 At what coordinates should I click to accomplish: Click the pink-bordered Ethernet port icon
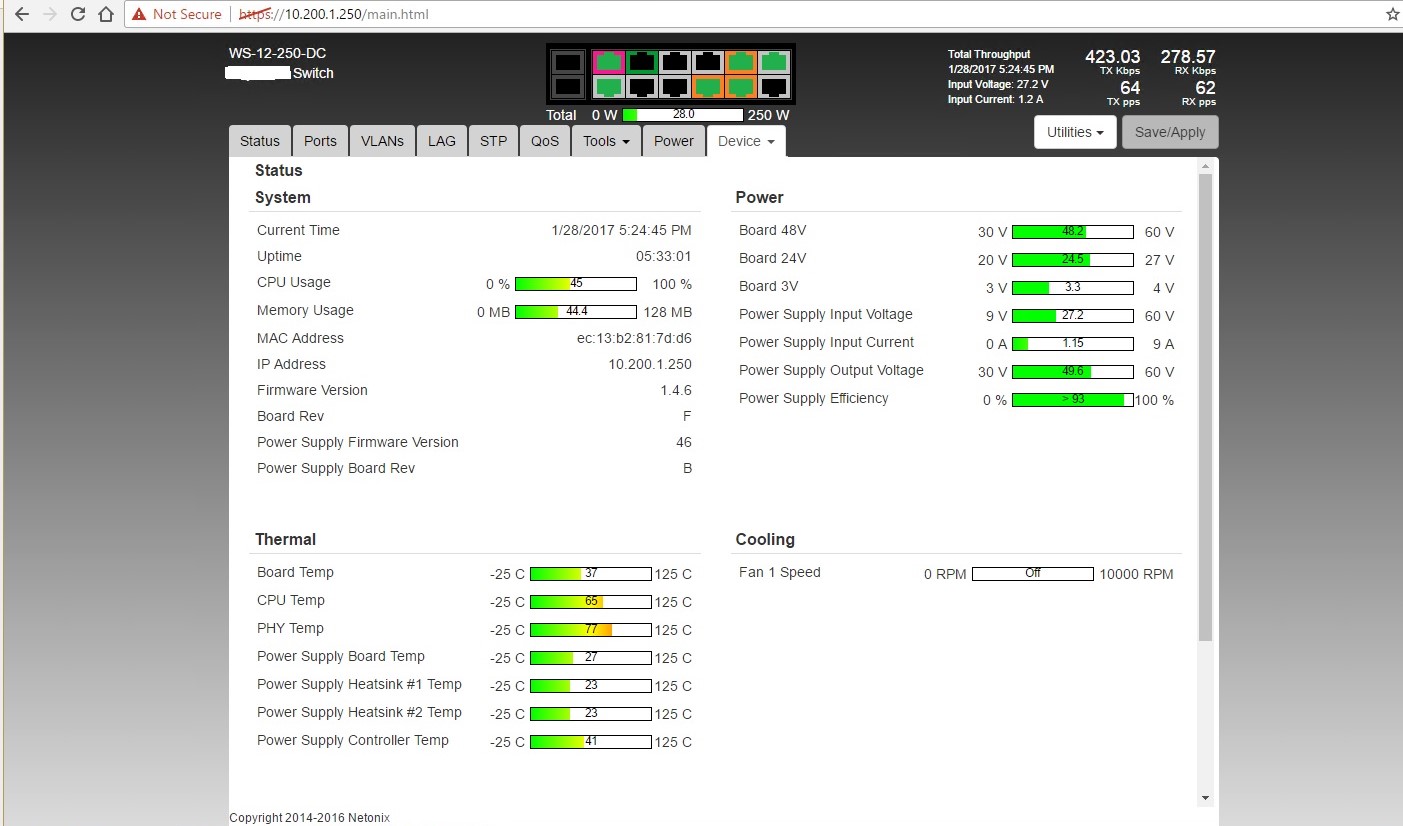[x=608, y=62]
